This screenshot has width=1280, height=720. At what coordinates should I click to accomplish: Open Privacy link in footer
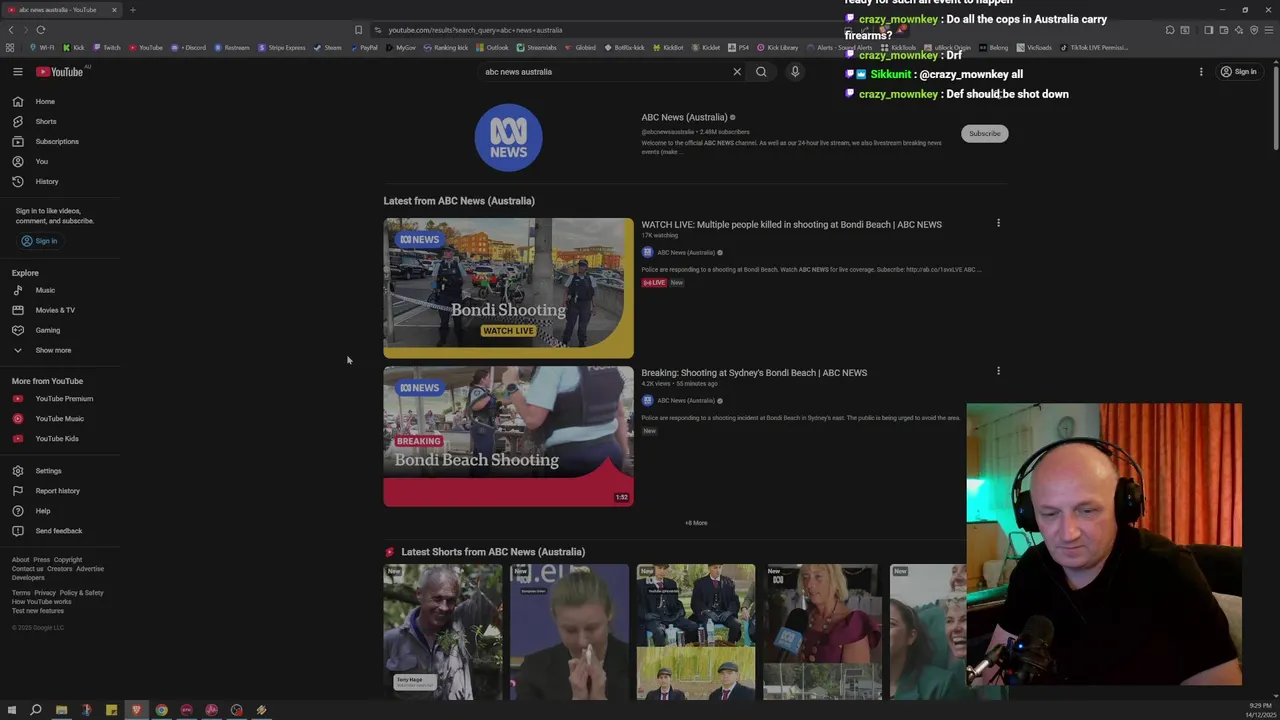point(45,593)
